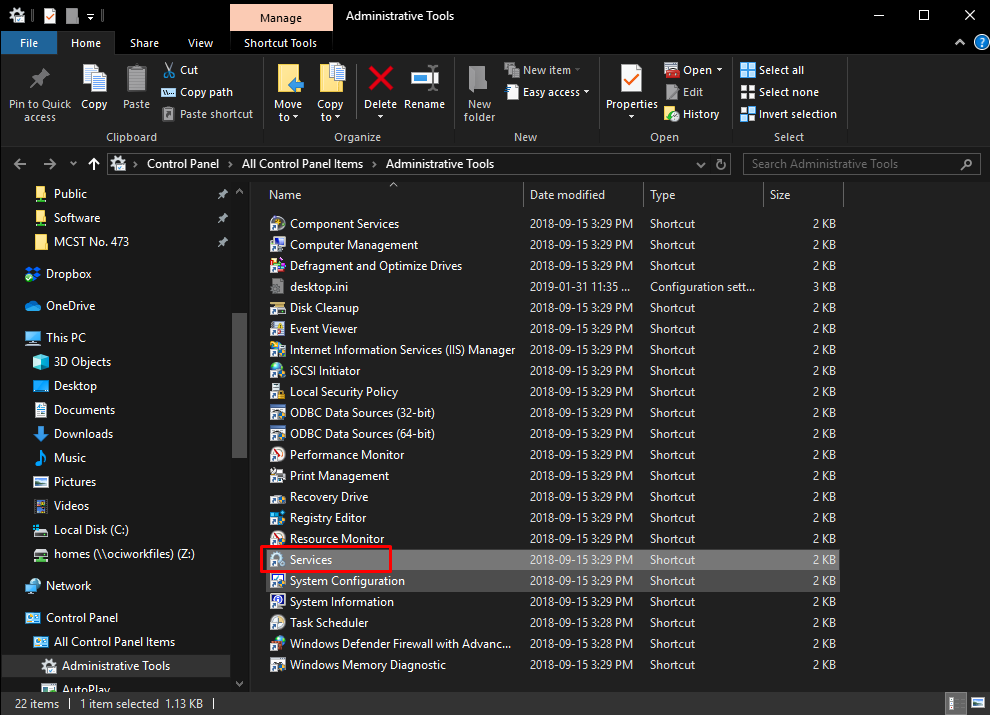Click the Manage contextual tab
The height and width of the screenshot is (715, 990).
281,18
